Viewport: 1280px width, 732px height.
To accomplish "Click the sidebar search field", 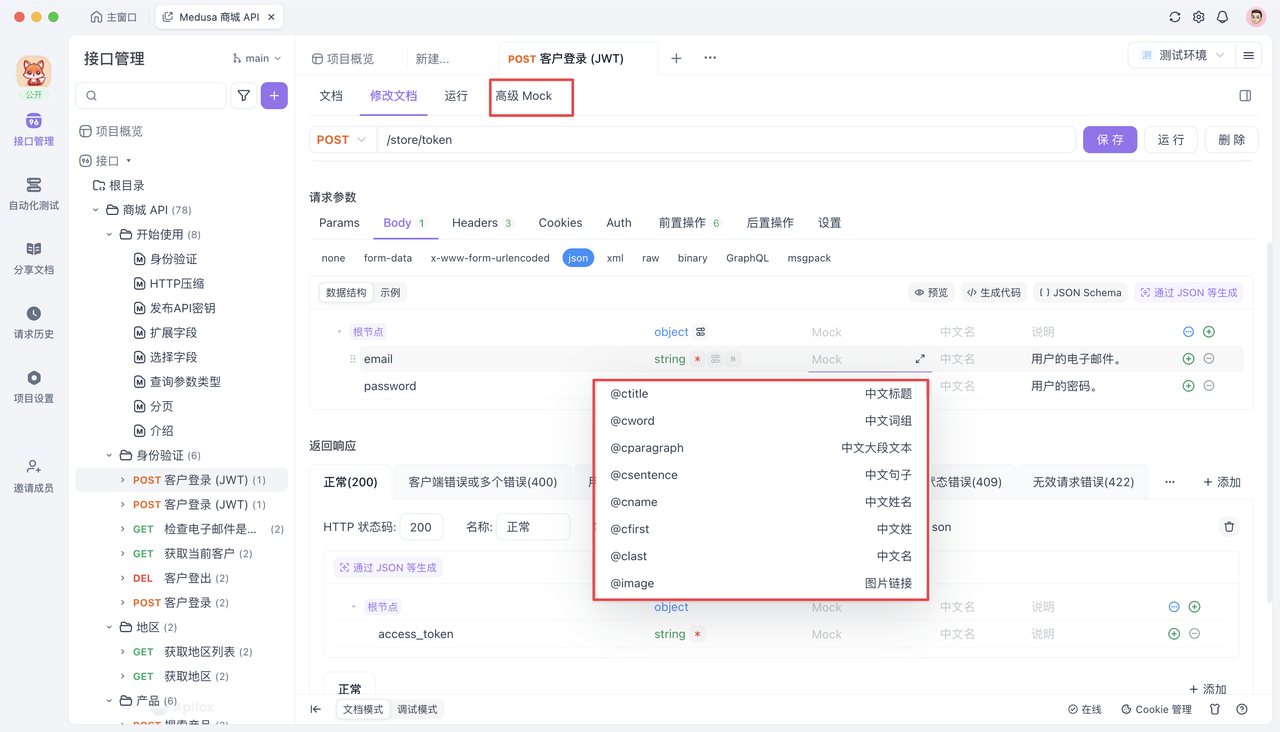I will (x=152, y=96).
